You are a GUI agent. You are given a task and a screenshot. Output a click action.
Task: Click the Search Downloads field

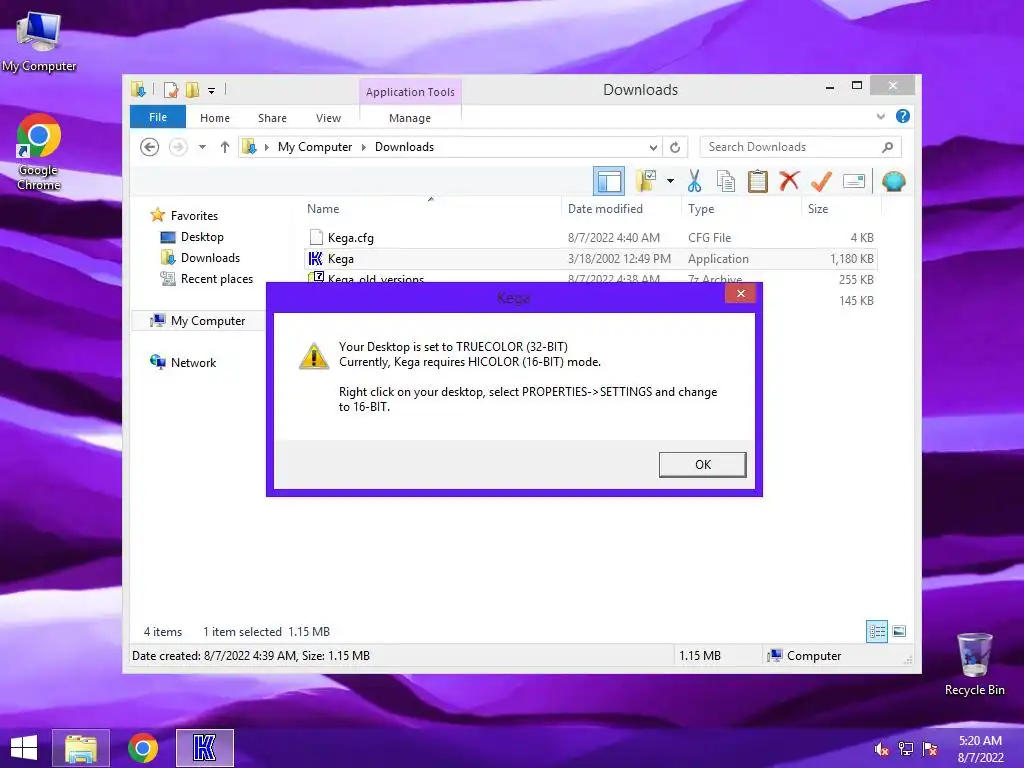[x=800, y=147]
